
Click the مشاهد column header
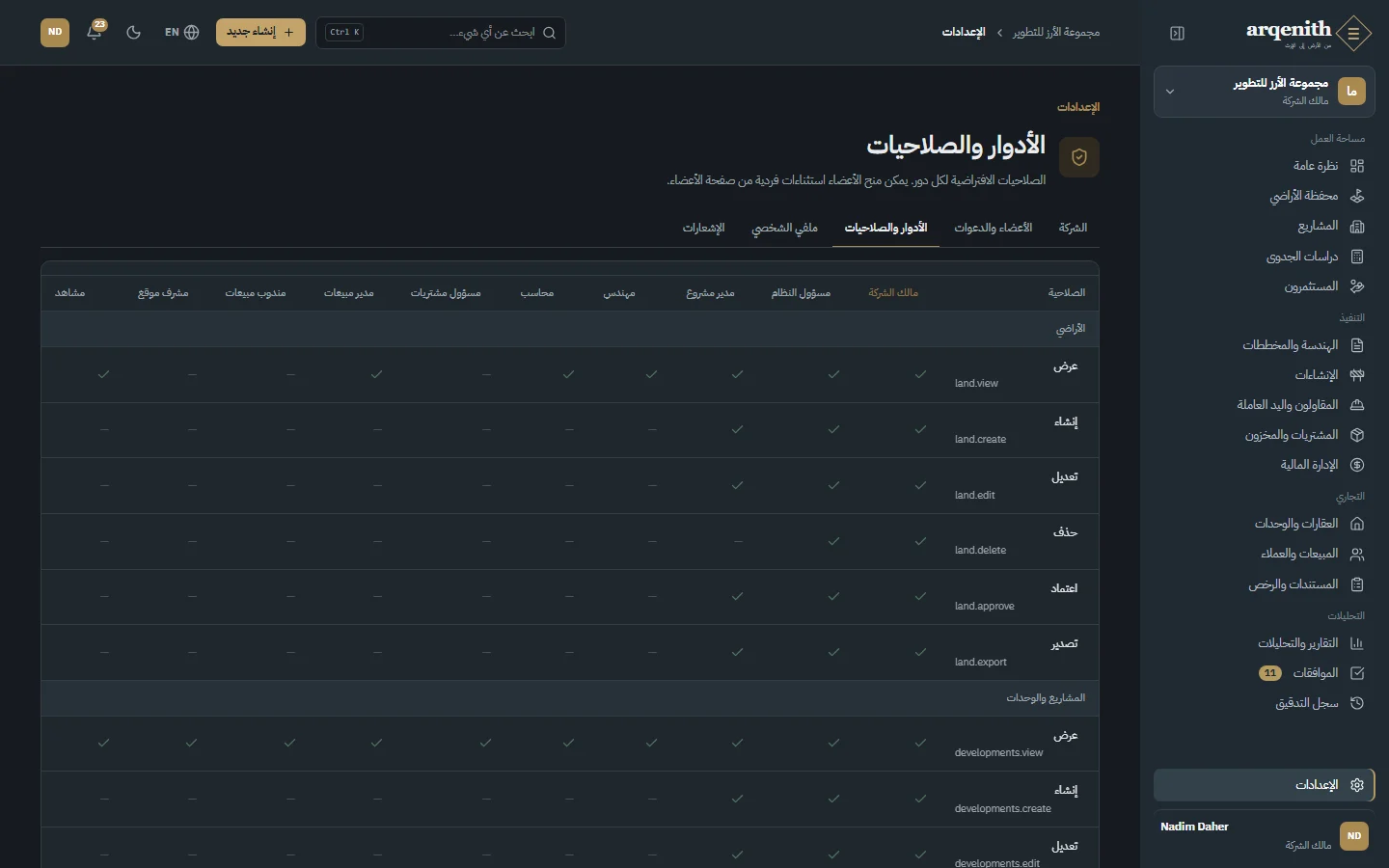click(x=70, y=293)
